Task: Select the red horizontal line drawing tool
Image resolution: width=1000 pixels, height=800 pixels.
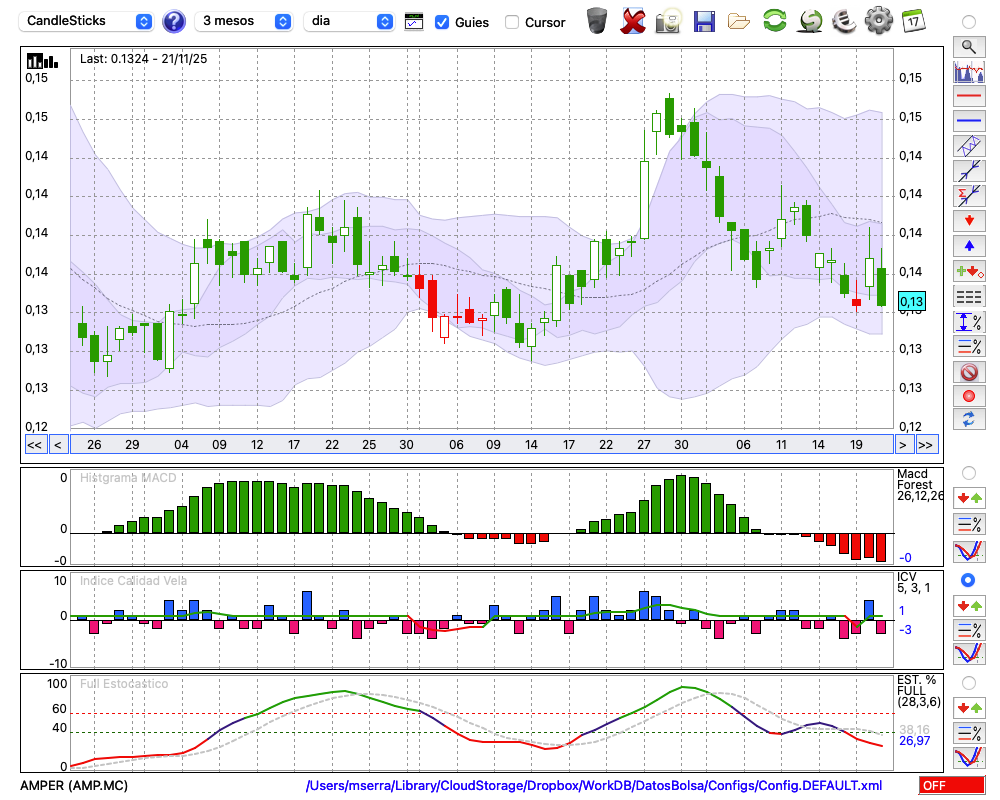Action: point(968,97)
